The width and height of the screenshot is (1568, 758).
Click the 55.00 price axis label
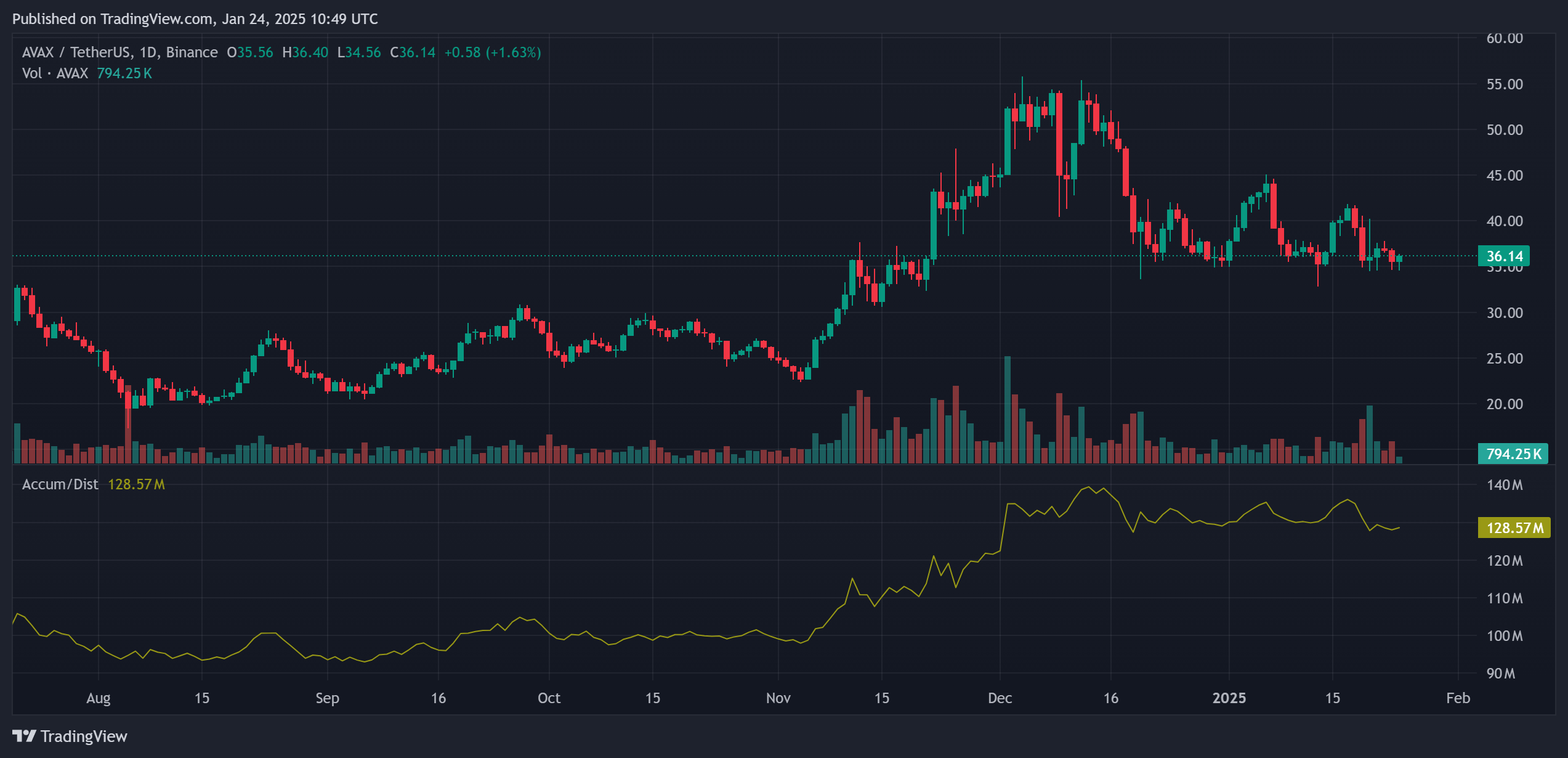1505,84
